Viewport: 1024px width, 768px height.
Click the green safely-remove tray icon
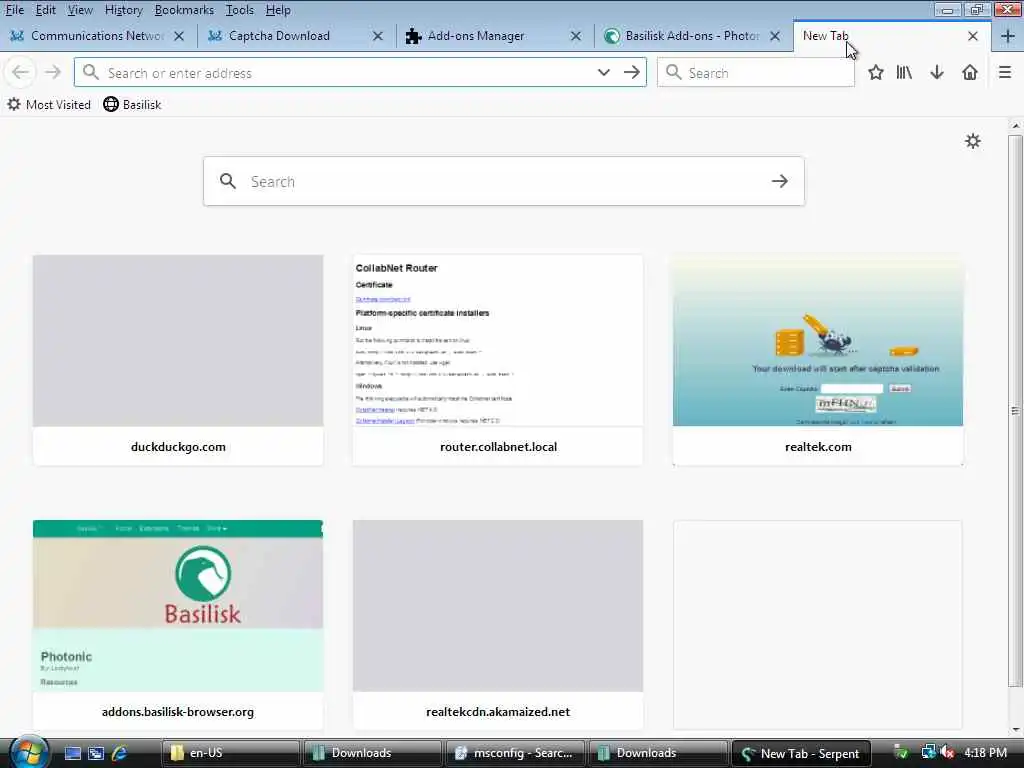pos(901,753)
